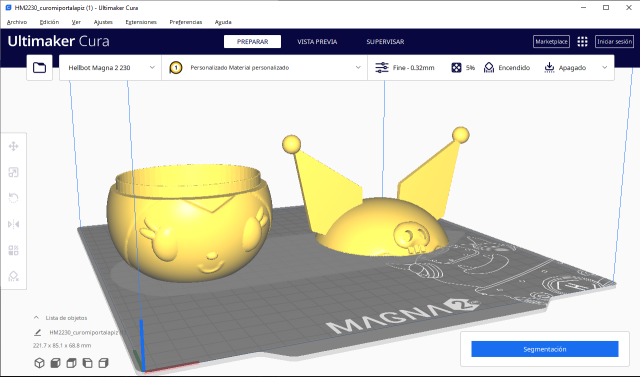Open the Personalizado Material dropdown
640x377 pixels.
264,68
